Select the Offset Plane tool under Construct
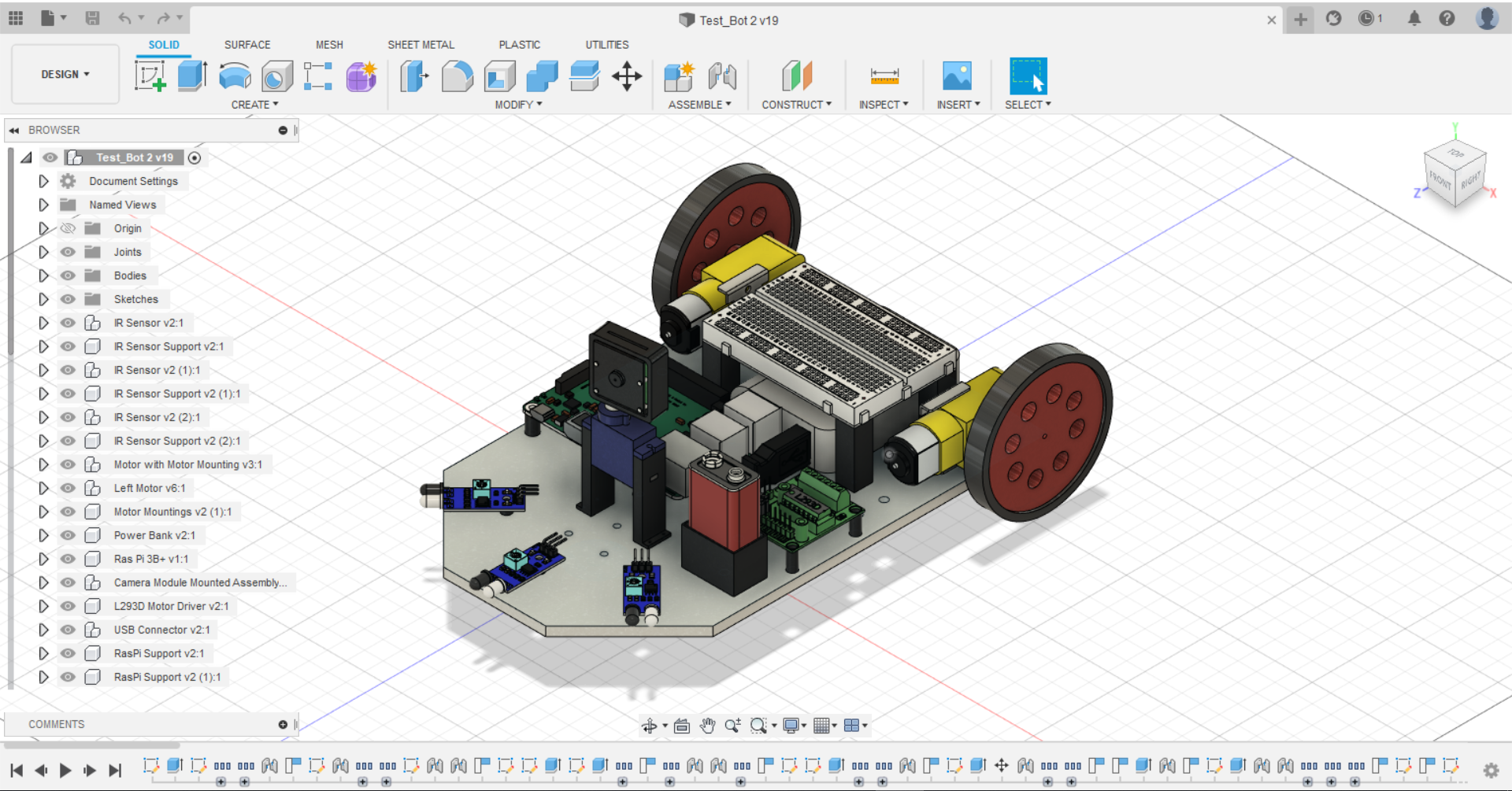 (797, 76)
